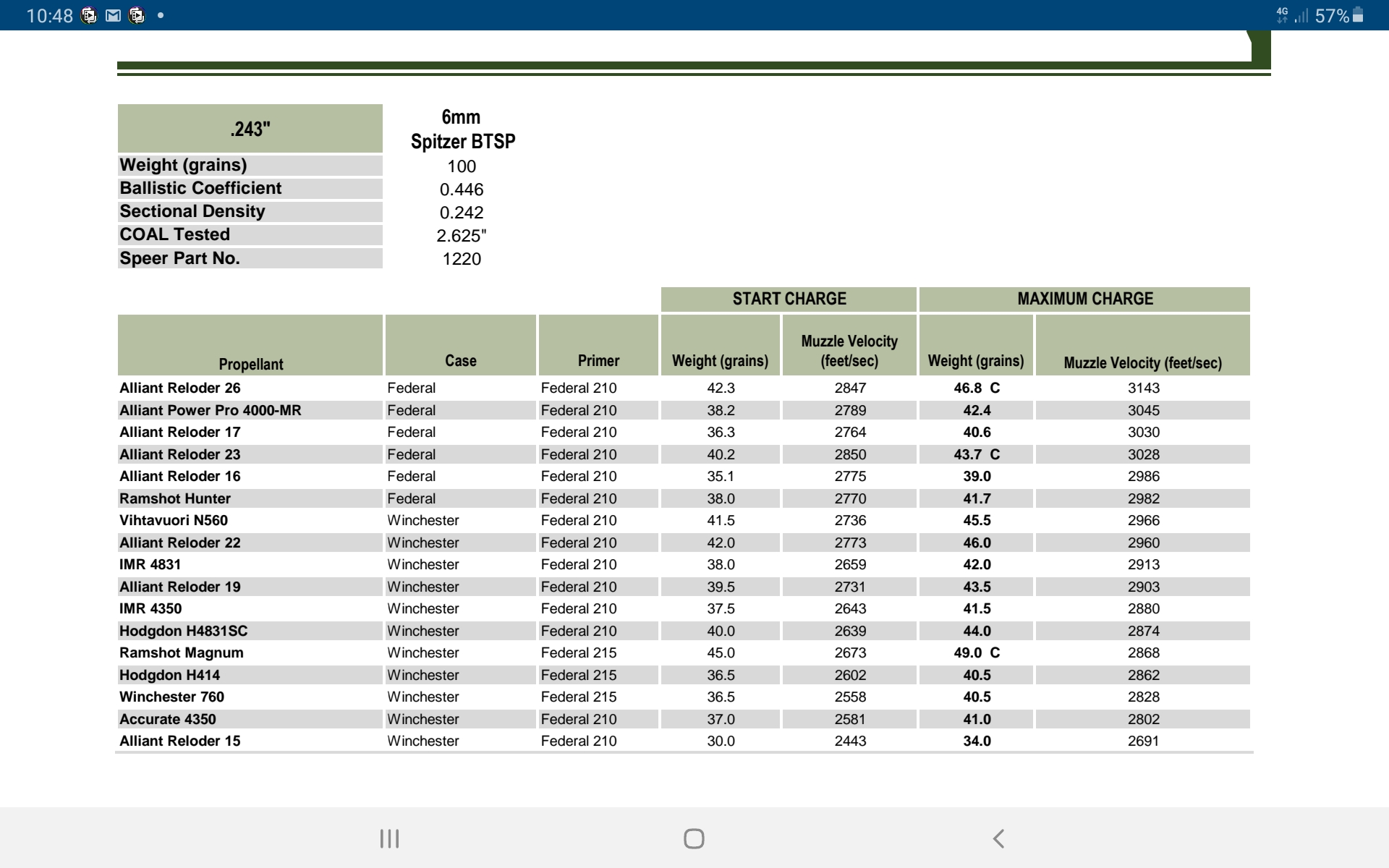Tap start weight 30.0 for Reloder 15
The height and width of the screenshot is (868, 1389).
721,741
